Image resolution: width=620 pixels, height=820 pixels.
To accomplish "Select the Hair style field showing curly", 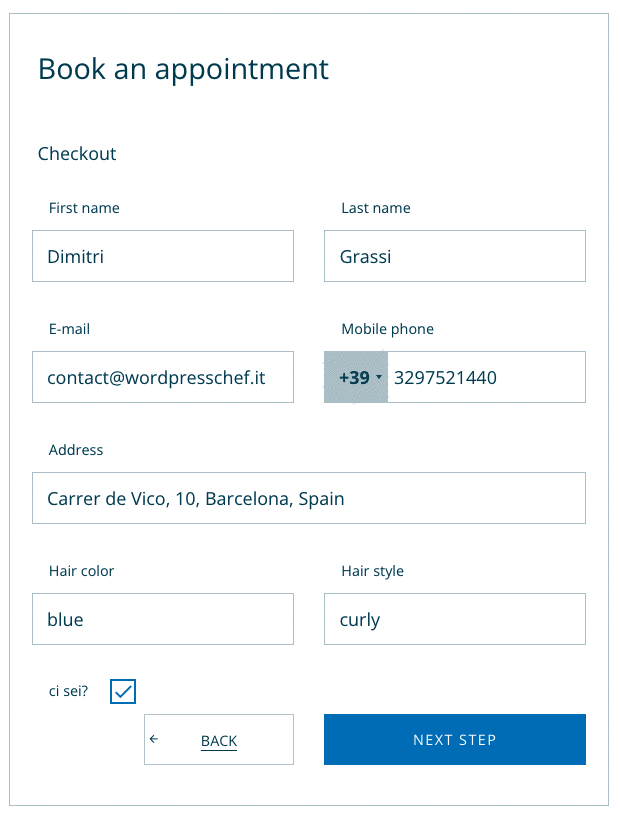I will 455,620.
